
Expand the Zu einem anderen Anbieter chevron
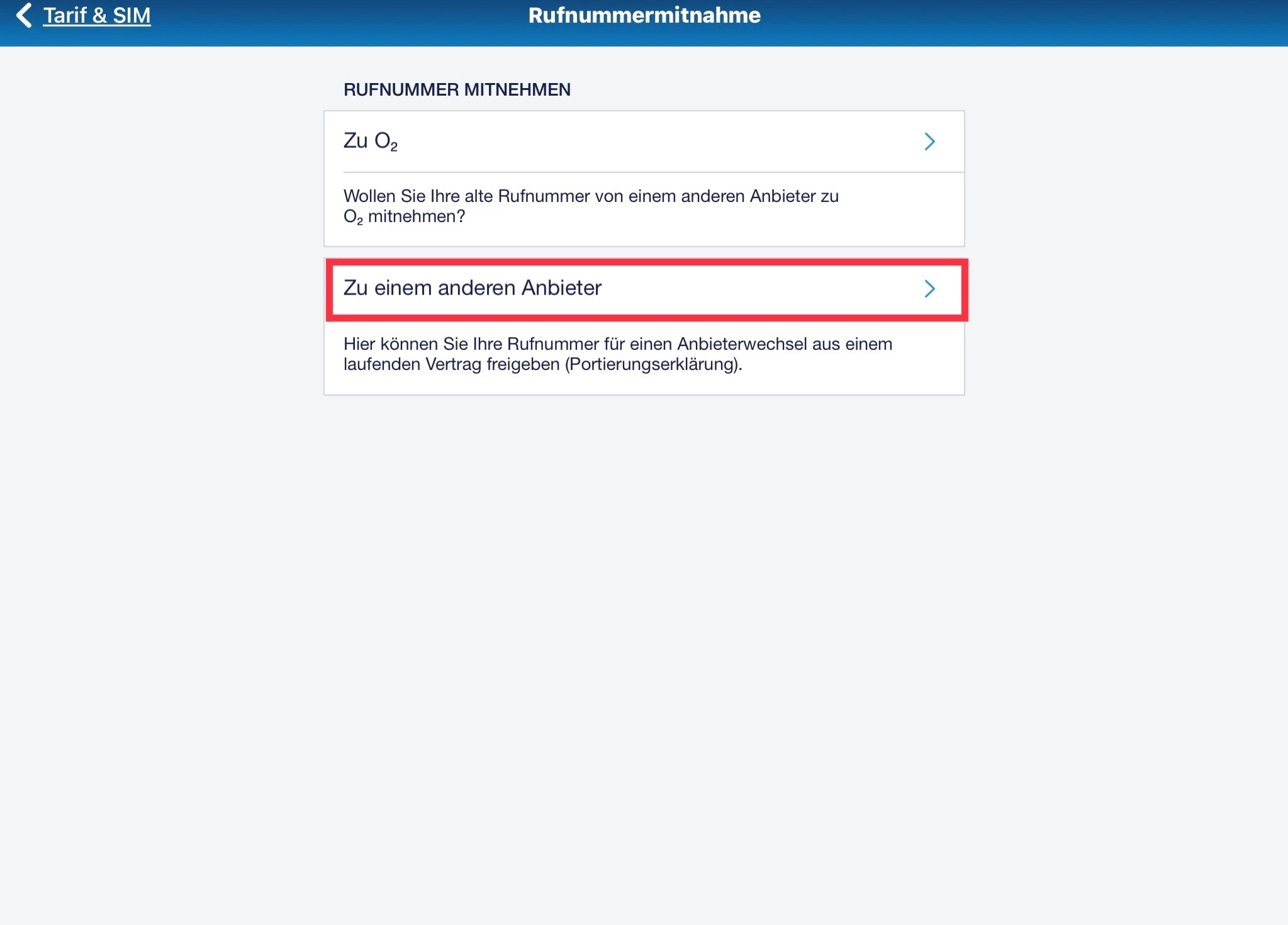point(929,289)
